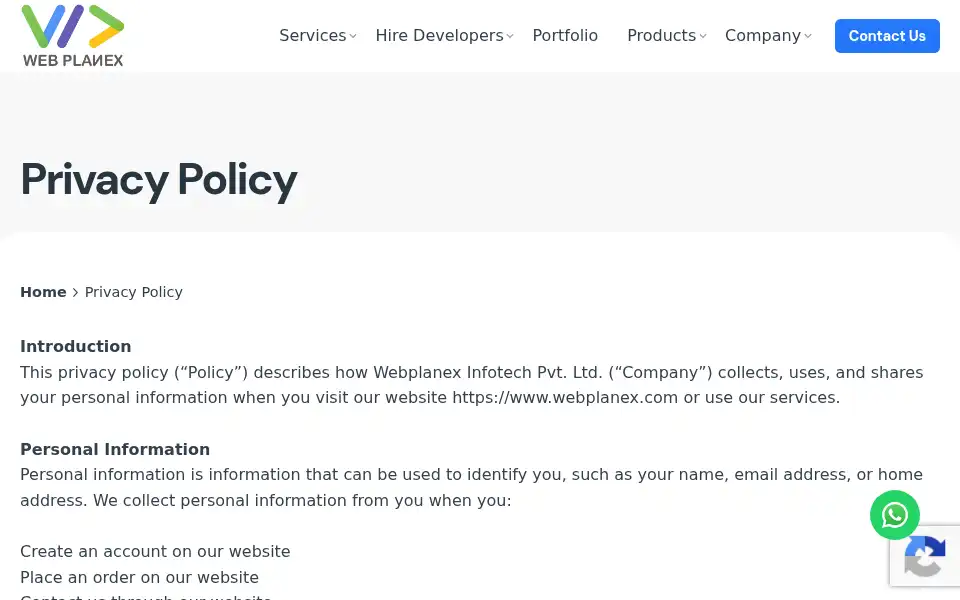Click the breadcrumb separator chevron
Image resolution: width=960 pixels, height=600 pixels.
(x=75, y=293)
